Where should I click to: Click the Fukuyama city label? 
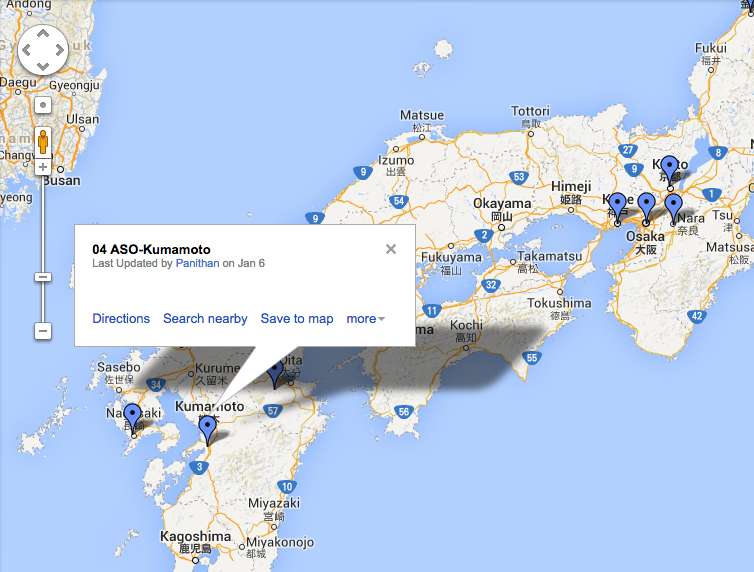(451, 258)
